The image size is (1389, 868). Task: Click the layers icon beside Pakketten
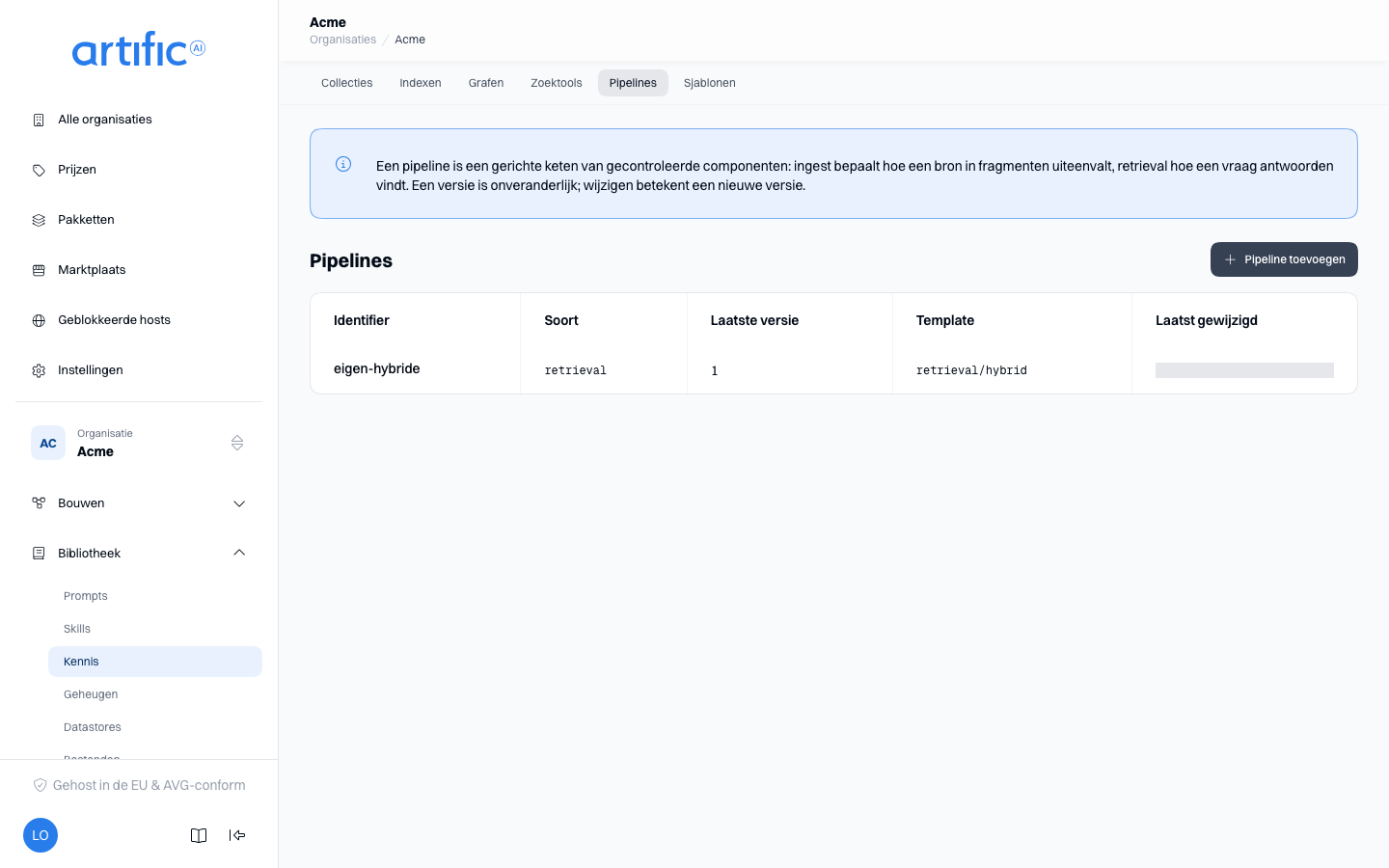[39, 220]
